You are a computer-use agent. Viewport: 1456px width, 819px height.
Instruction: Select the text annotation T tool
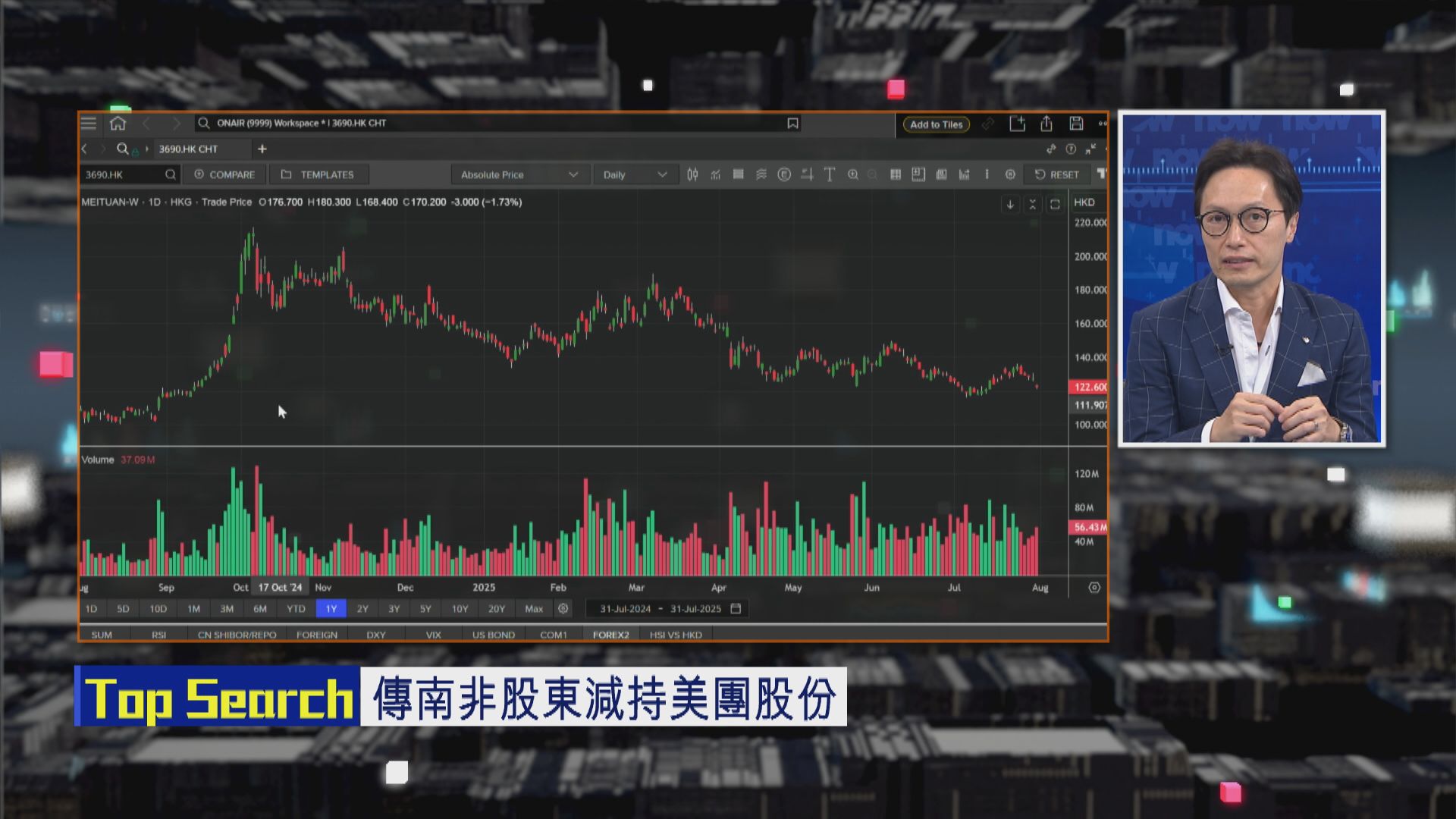[830, 174]
